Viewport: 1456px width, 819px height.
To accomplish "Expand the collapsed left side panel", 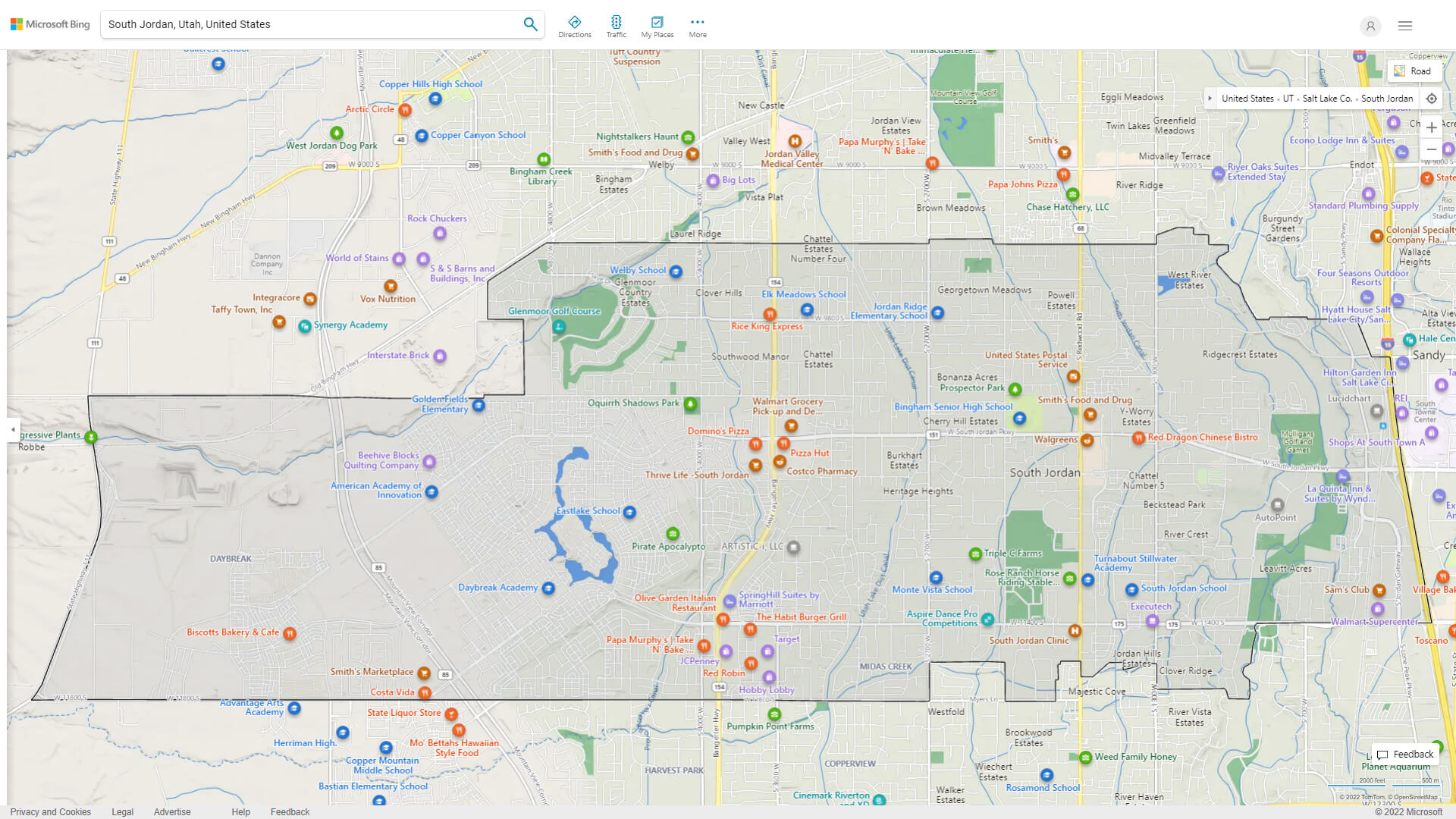I will (x=13, y=429).
